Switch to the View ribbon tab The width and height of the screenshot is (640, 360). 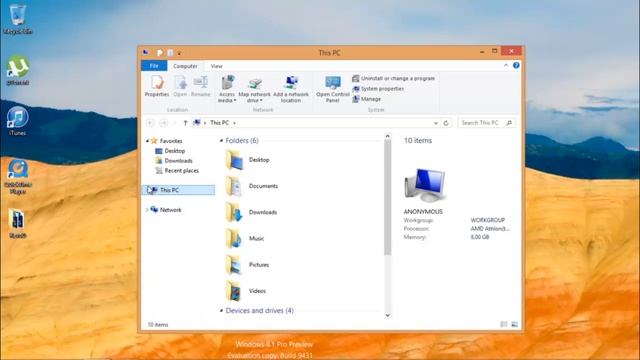(x=216, y=66)
